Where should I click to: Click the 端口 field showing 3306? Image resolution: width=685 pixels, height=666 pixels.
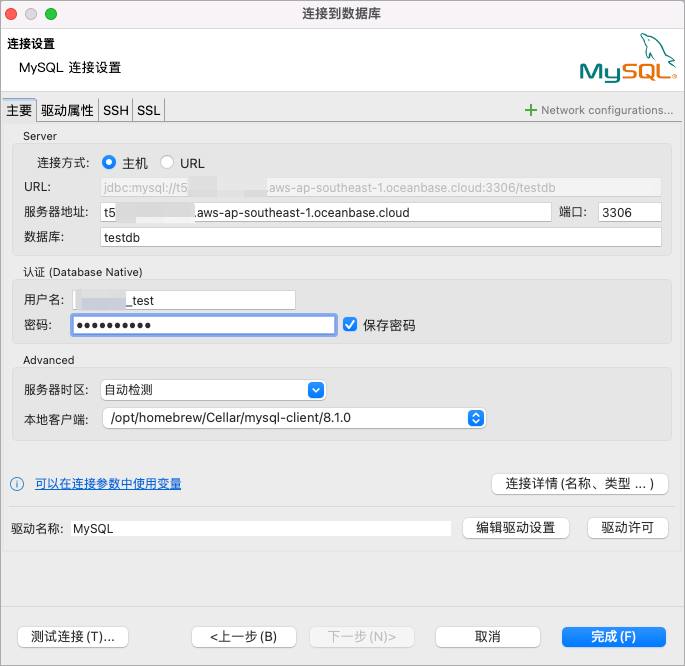click(630, 213)
